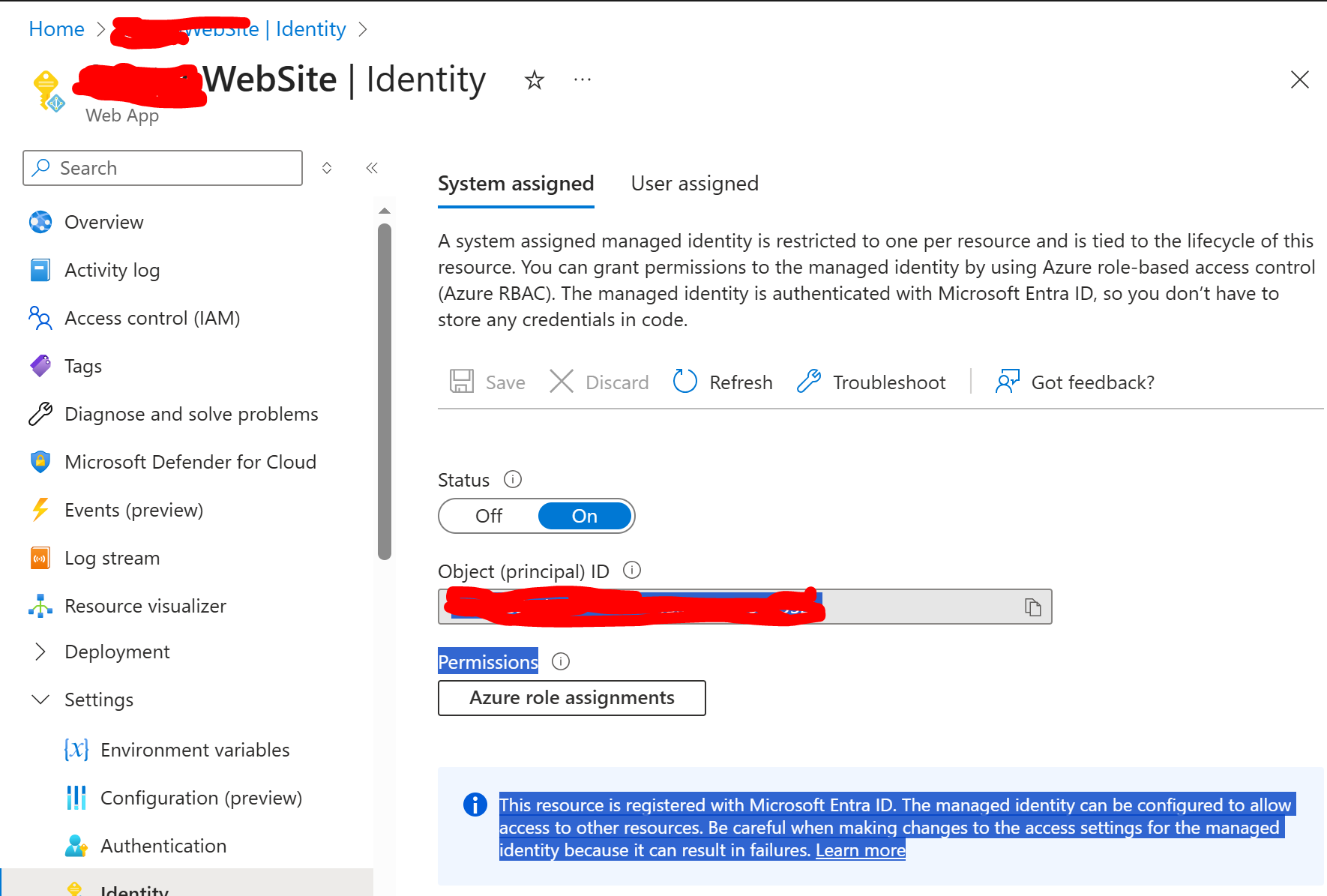The image size is (1327, 896).
Task: Pin this page as favorite with the star
Action: pos(534,79)
